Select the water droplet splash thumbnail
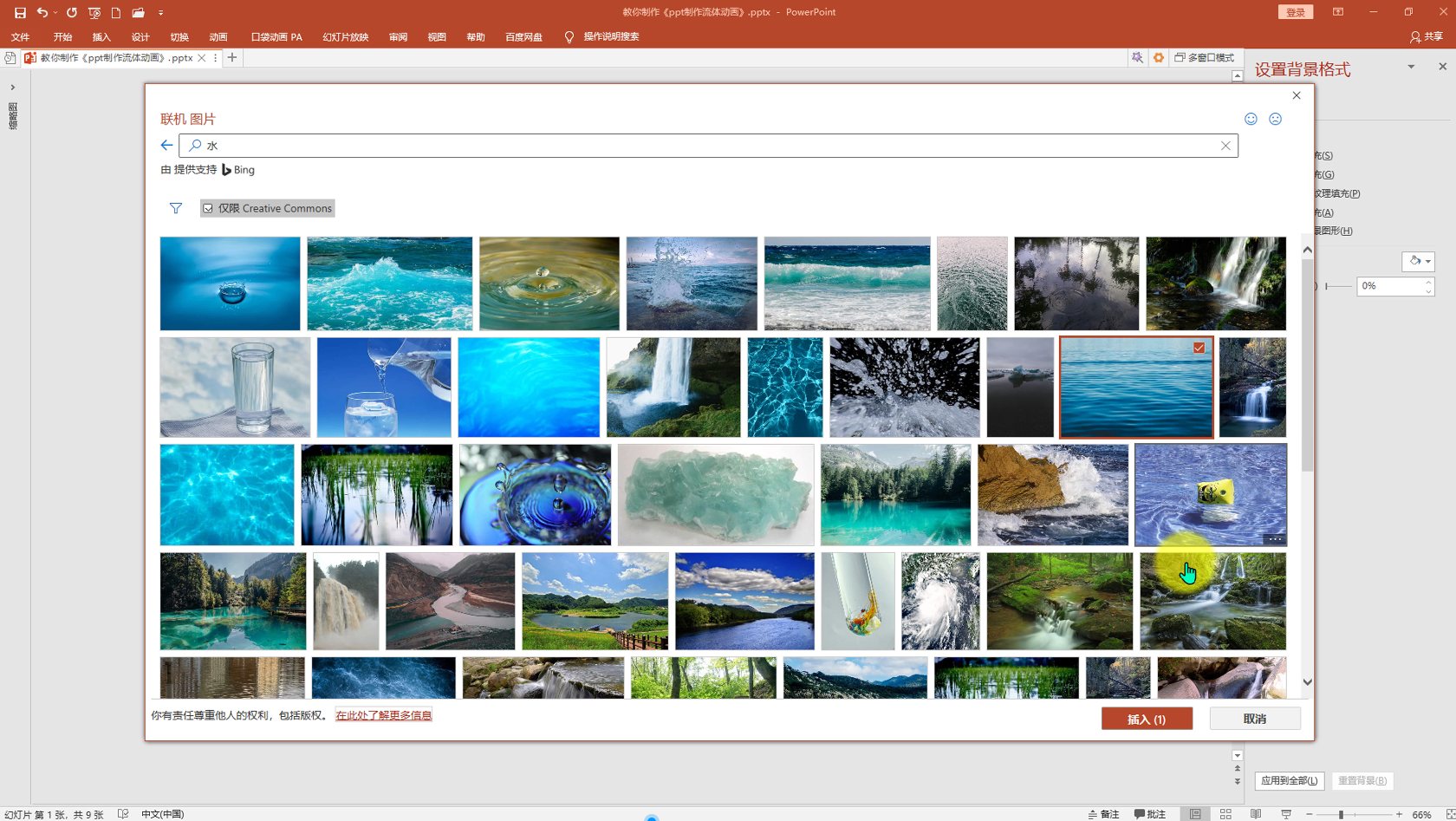1456x821 pixels. point(230,283)
